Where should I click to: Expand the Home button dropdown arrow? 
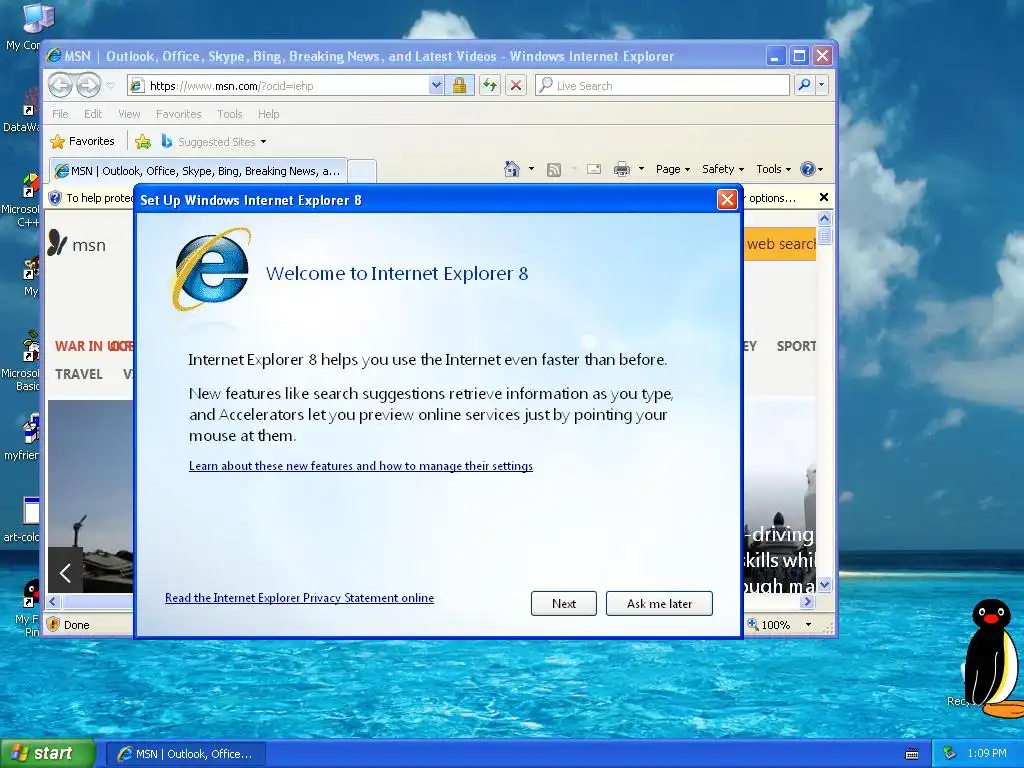pos(531,169)
